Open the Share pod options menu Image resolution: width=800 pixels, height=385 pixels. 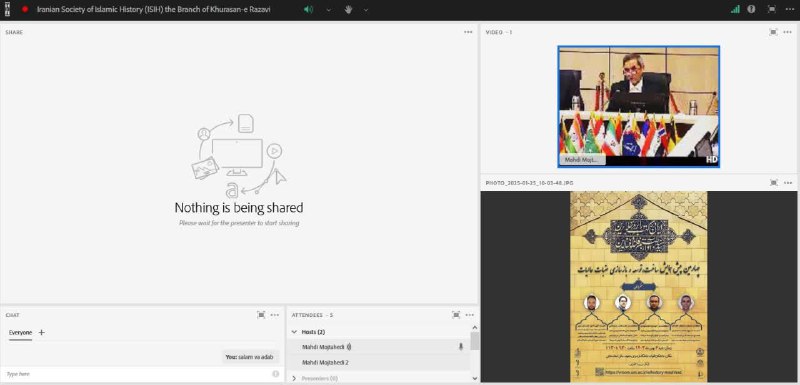pyautogui.click(x=468, y=32)
